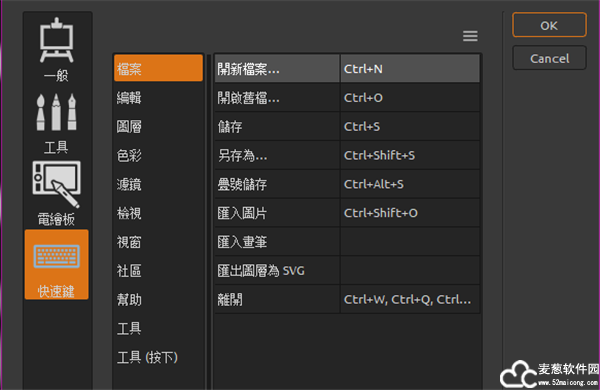600x390 pixels.
Task: Edit the Ctrl+S shortcut for 儲存
Action: coord(410,126)
